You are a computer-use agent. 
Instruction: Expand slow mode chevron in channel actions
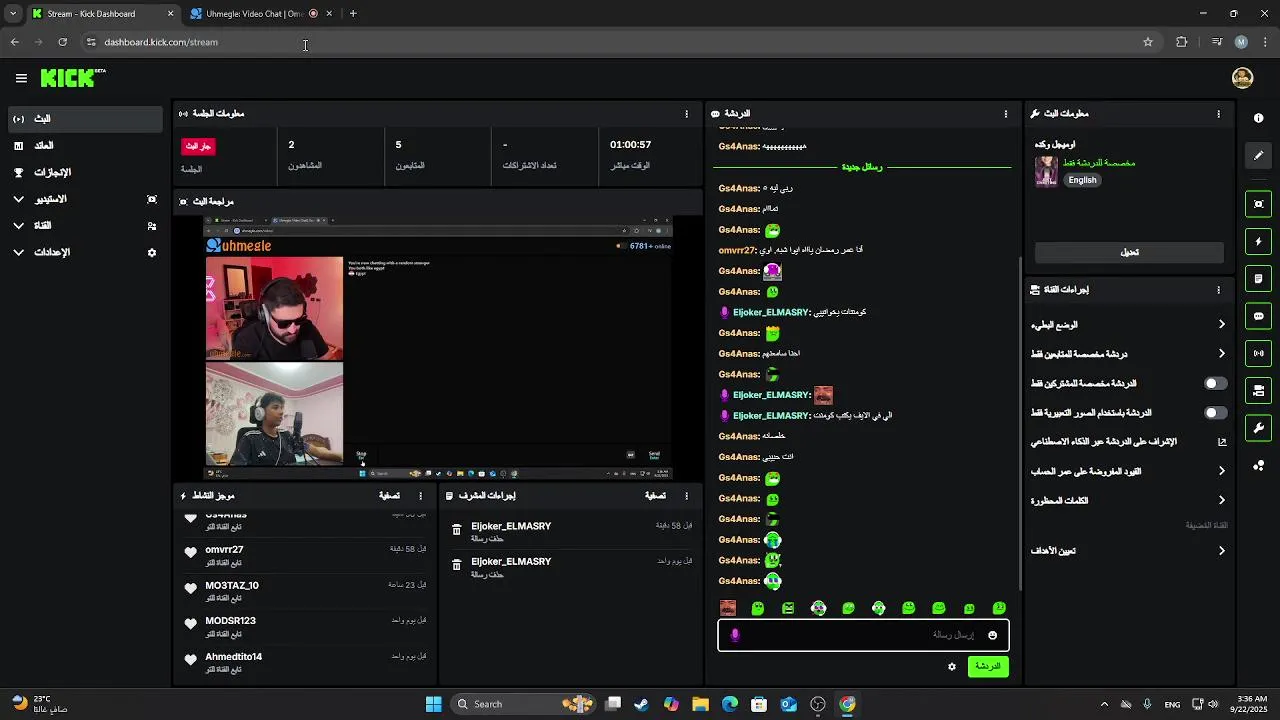[1221, 324]
